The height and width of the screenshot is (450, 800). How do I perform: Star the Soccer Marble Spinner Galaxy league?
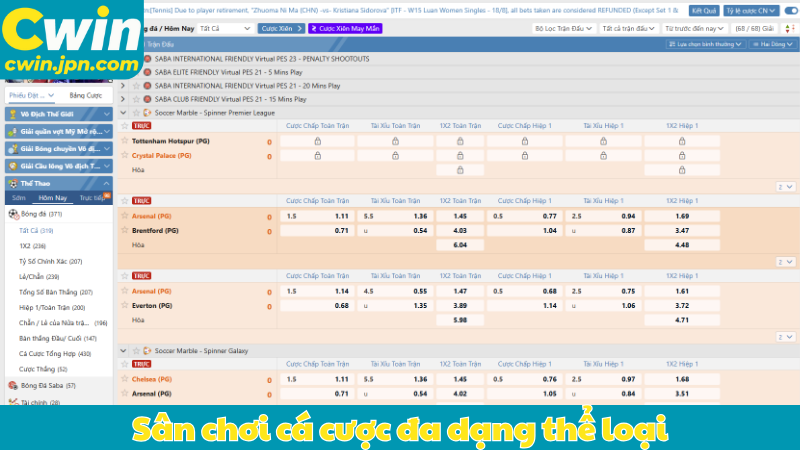click(134, 350)
